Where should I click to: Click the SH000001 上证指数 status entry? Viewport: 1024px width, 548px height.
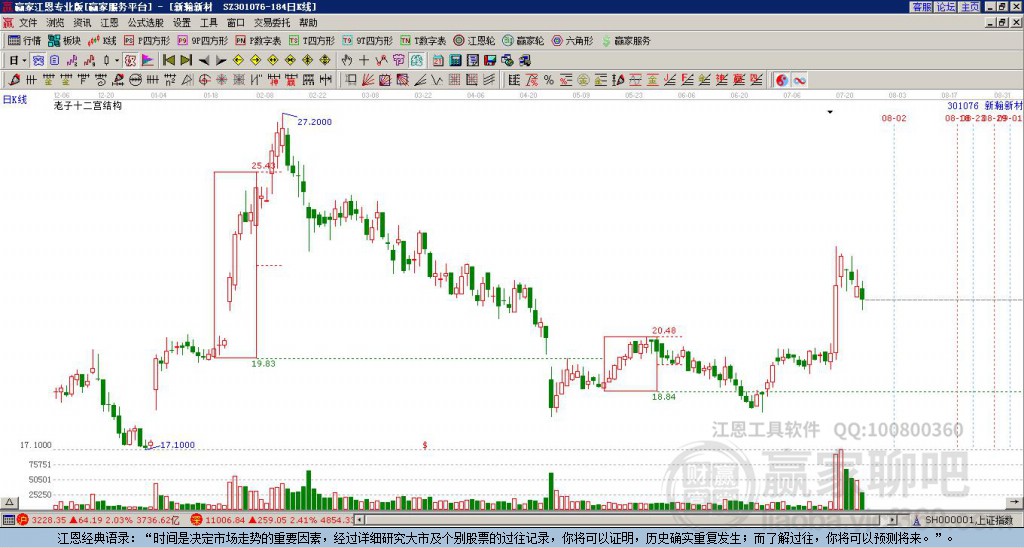tap(968, 520)
